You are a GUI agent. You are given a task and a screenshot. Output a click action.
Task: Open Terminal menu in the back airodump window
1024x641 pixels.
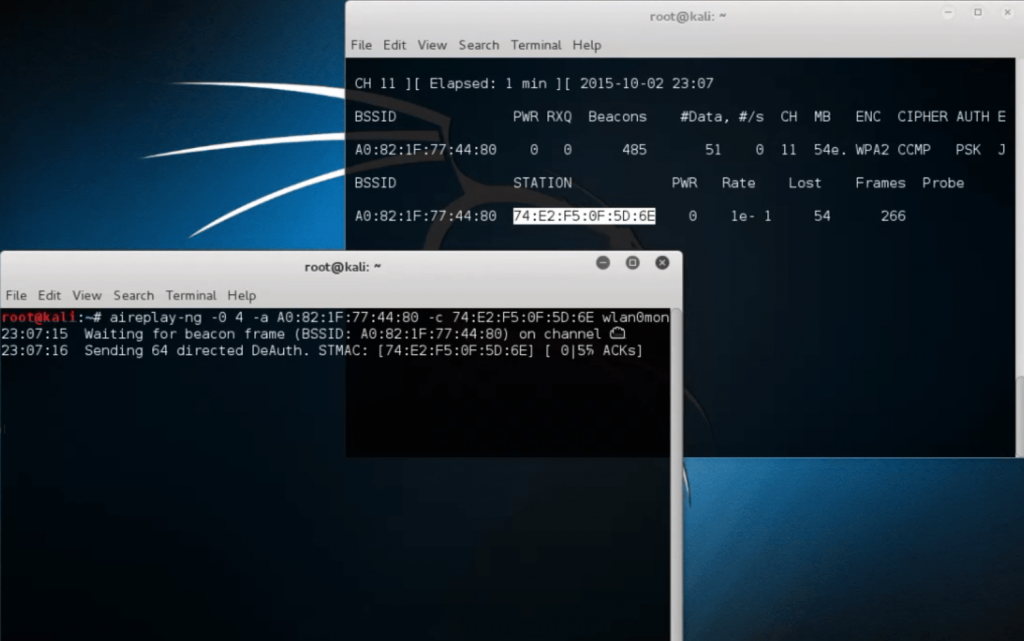(536, 45)
